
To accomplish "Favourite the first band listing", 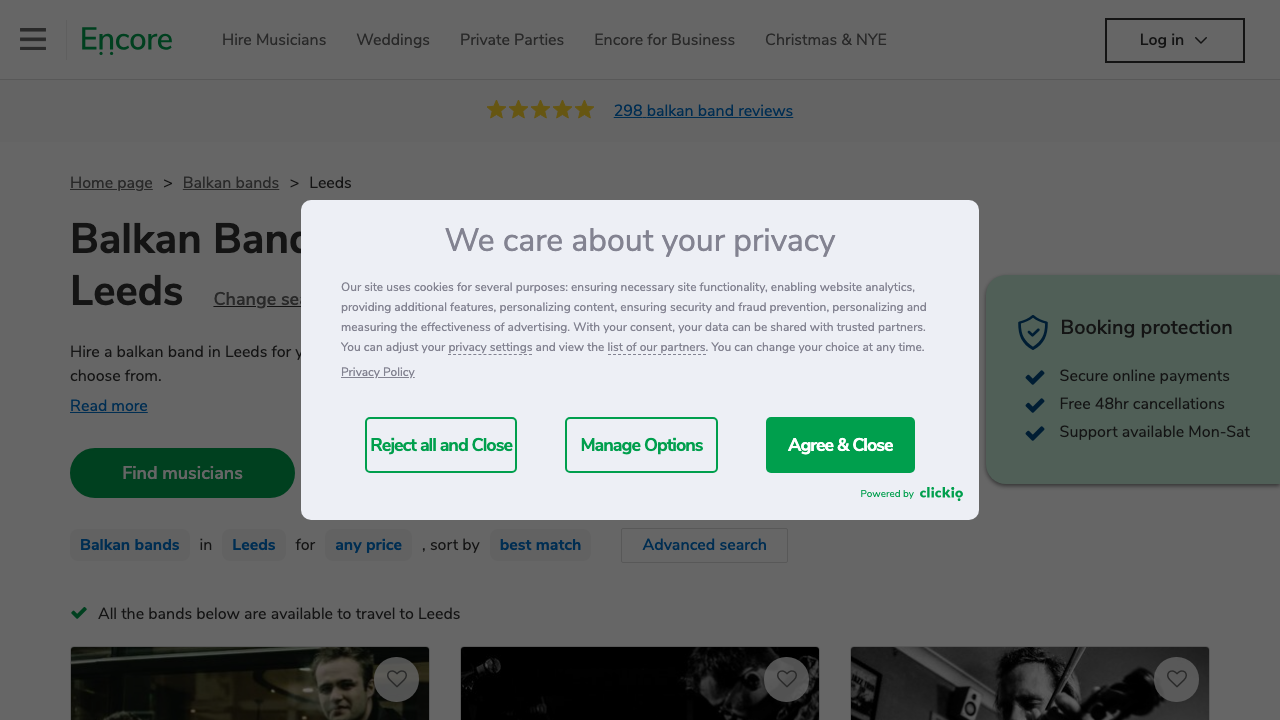I will tap(397, 679).
